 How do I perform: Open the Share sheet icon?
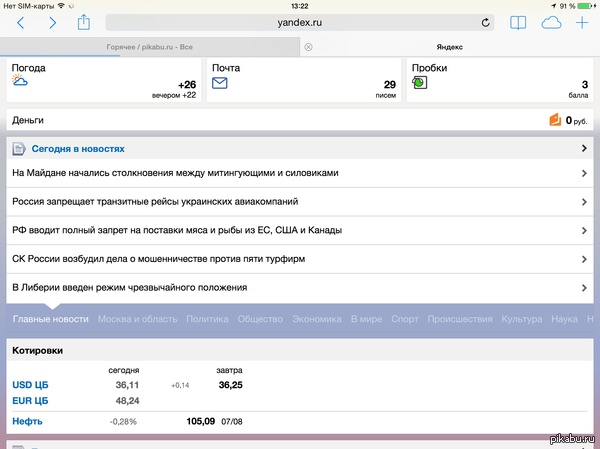tap(84, 21)
